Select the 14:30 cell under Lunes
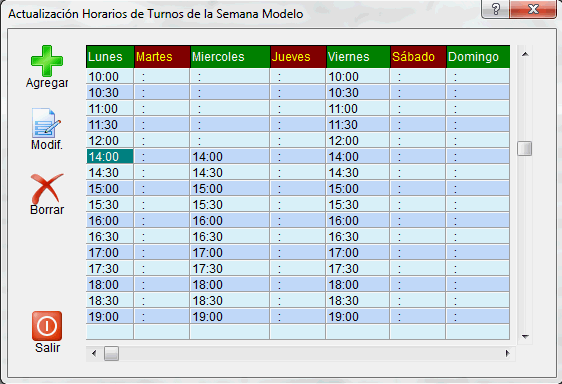 point(110,173)
